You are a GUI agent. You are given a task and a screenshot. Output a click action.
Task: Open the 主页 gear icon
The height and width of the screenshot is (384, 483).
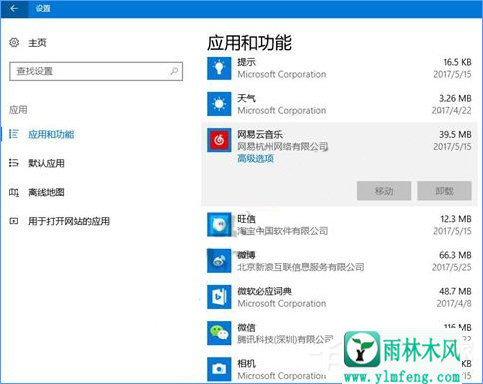click(14, 42)
